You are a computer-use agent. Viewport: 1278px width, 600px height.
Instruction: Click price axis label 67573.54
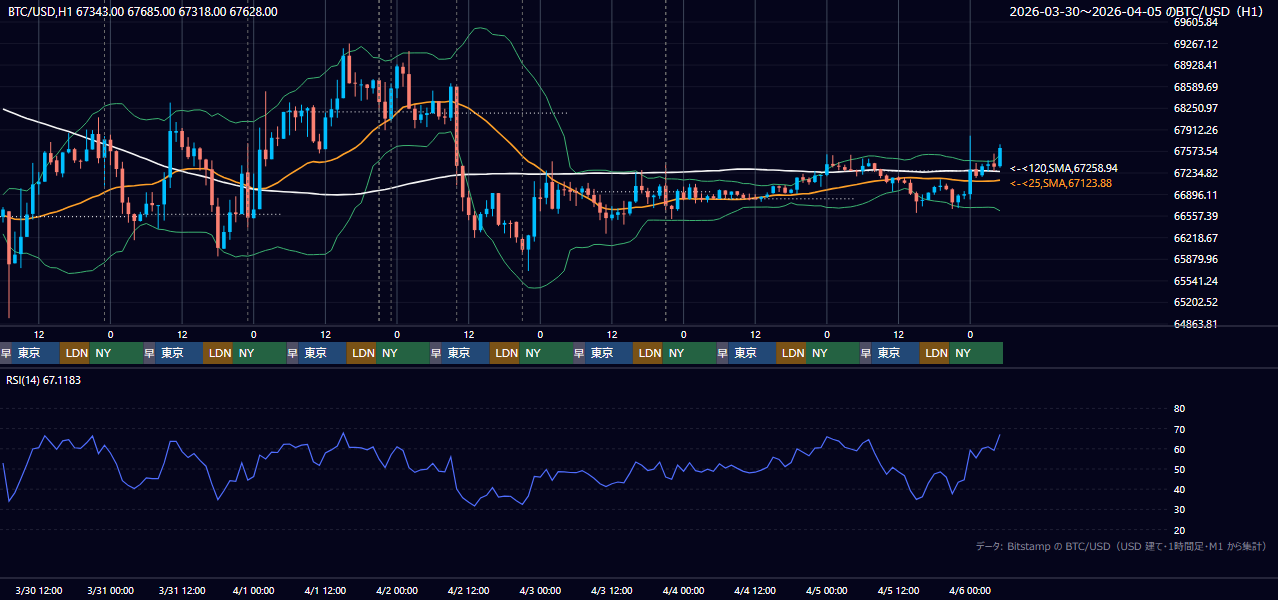[x=1196, y=151]
